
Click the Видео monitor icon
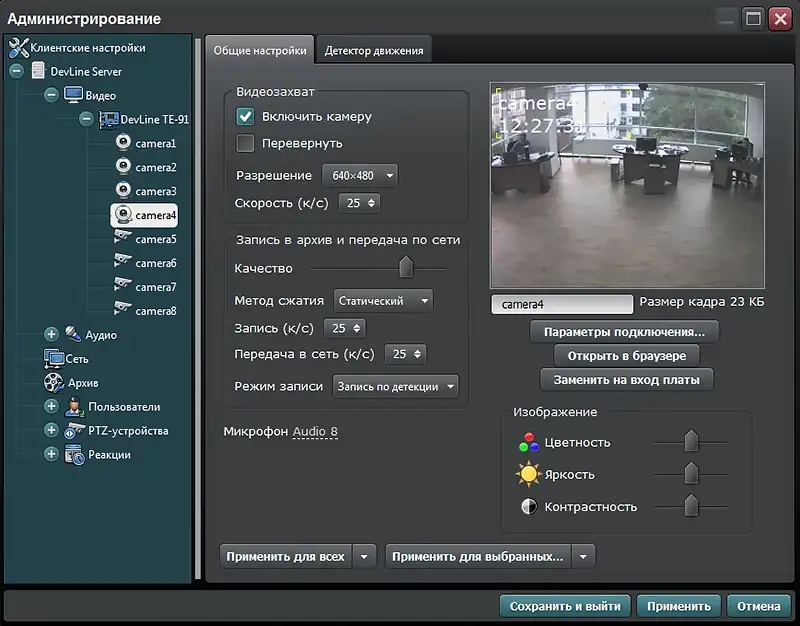click(73, 94)
